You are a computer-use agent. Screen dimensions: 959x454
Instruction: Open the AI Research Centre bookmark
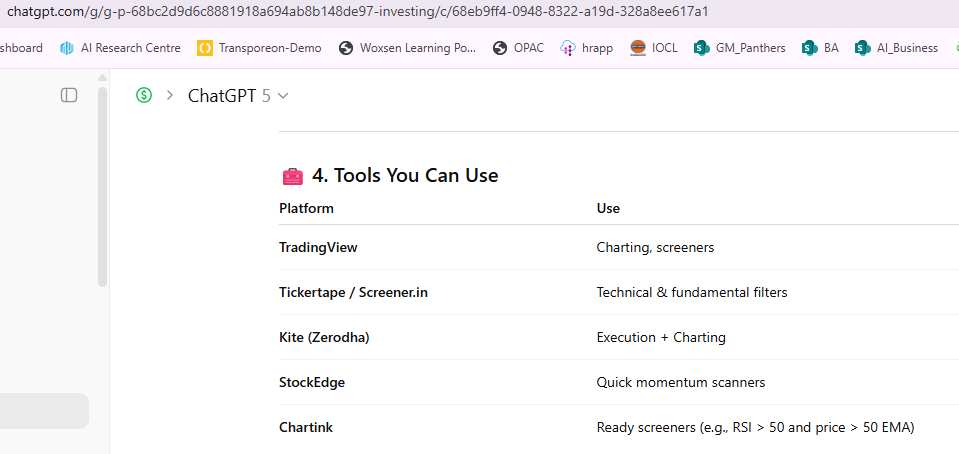pyautogui.click(x=120, y=48)
